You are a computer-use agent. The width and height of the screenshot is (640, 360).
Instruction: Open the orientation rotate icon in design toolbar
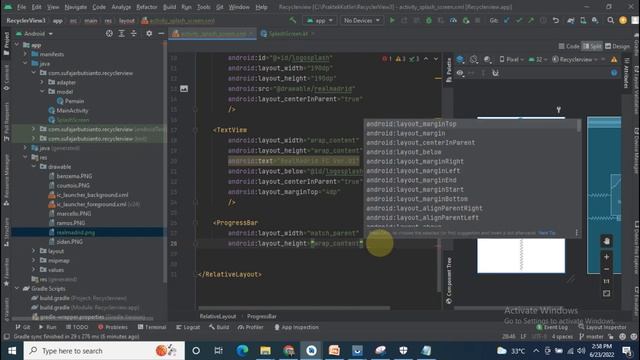point(473,60)
